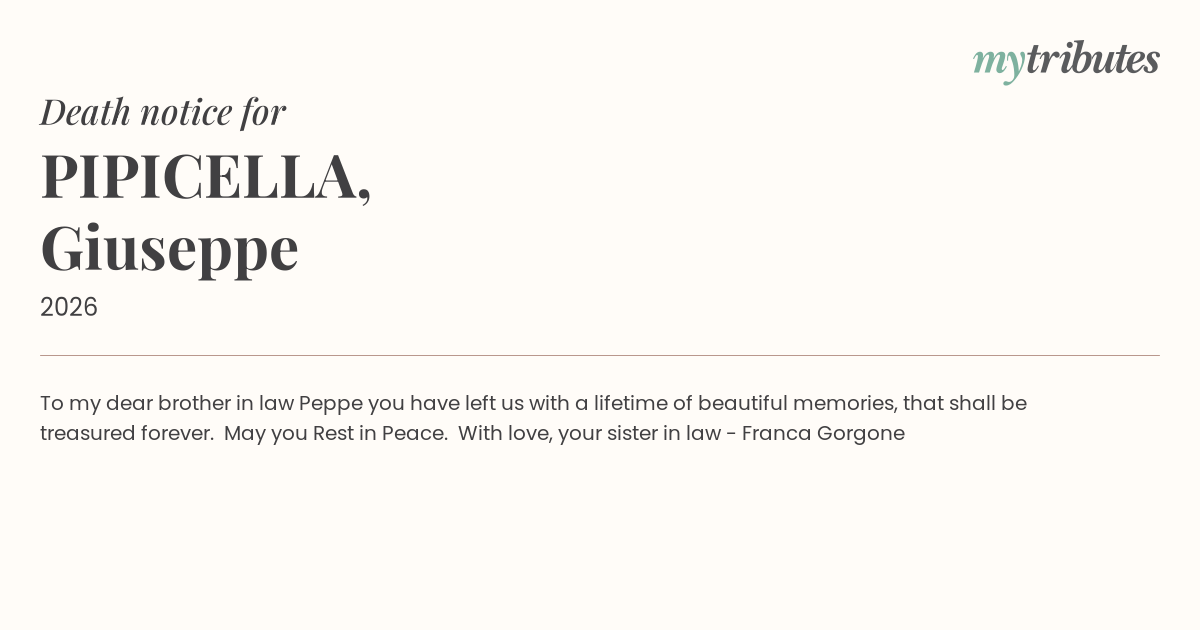Click the word "Peppe" in the message
This screenshot has height=630, width=1200.
pos(330,403)
